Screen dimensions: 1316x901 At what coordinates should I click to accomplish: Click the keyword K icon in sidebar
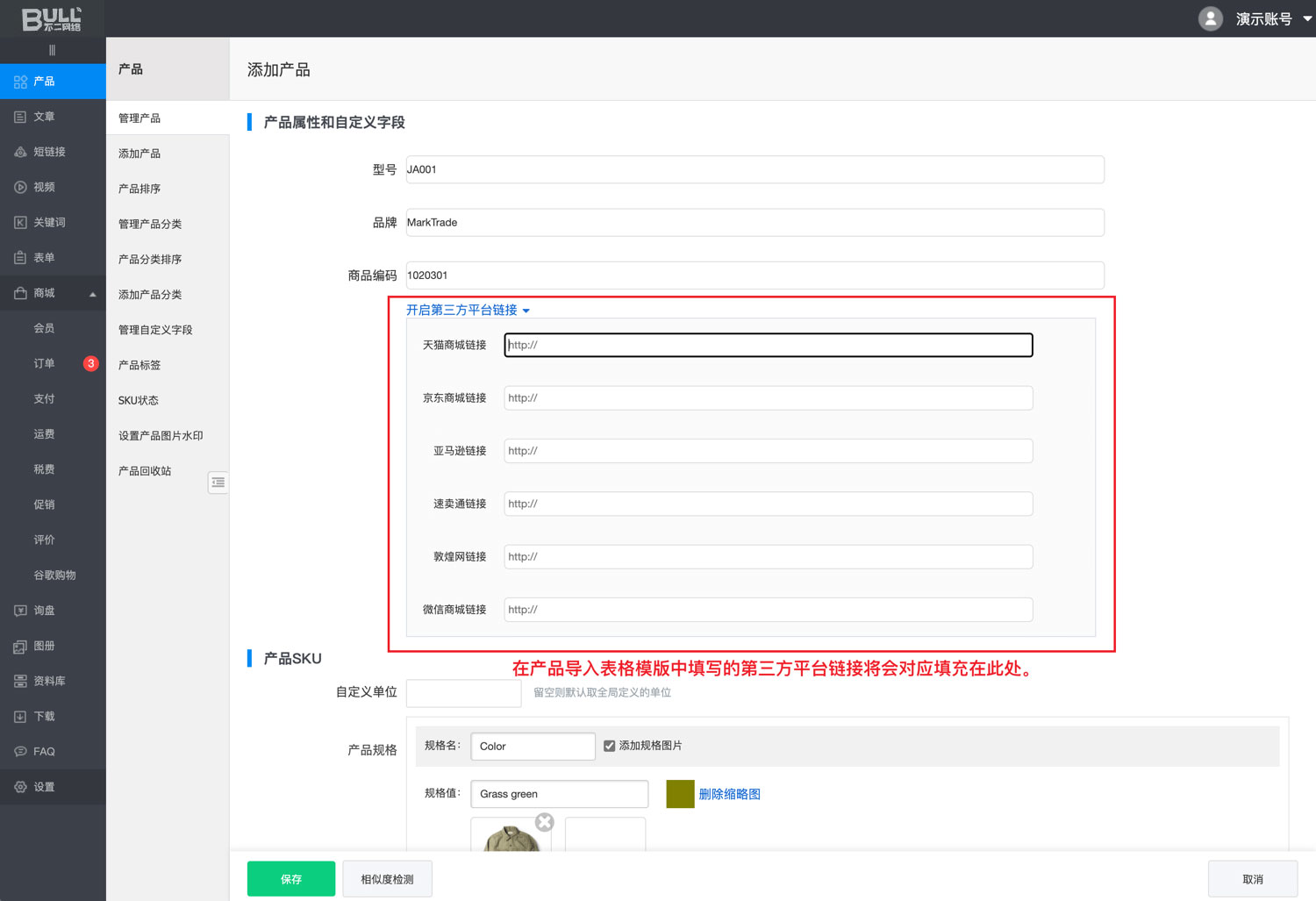pyautogui.click(x=20, y=223)
